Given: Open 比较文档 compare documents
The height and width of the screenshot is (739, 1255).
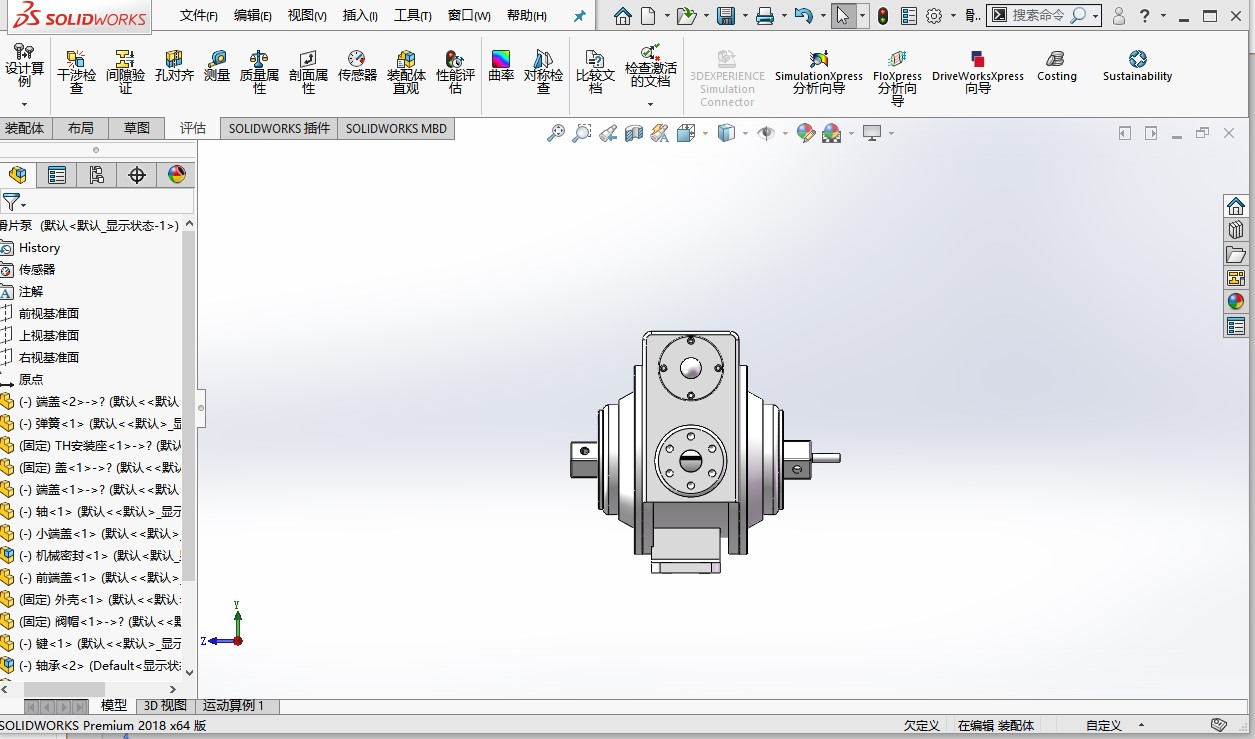Looking at the screenshot, I should pos(595,72).
